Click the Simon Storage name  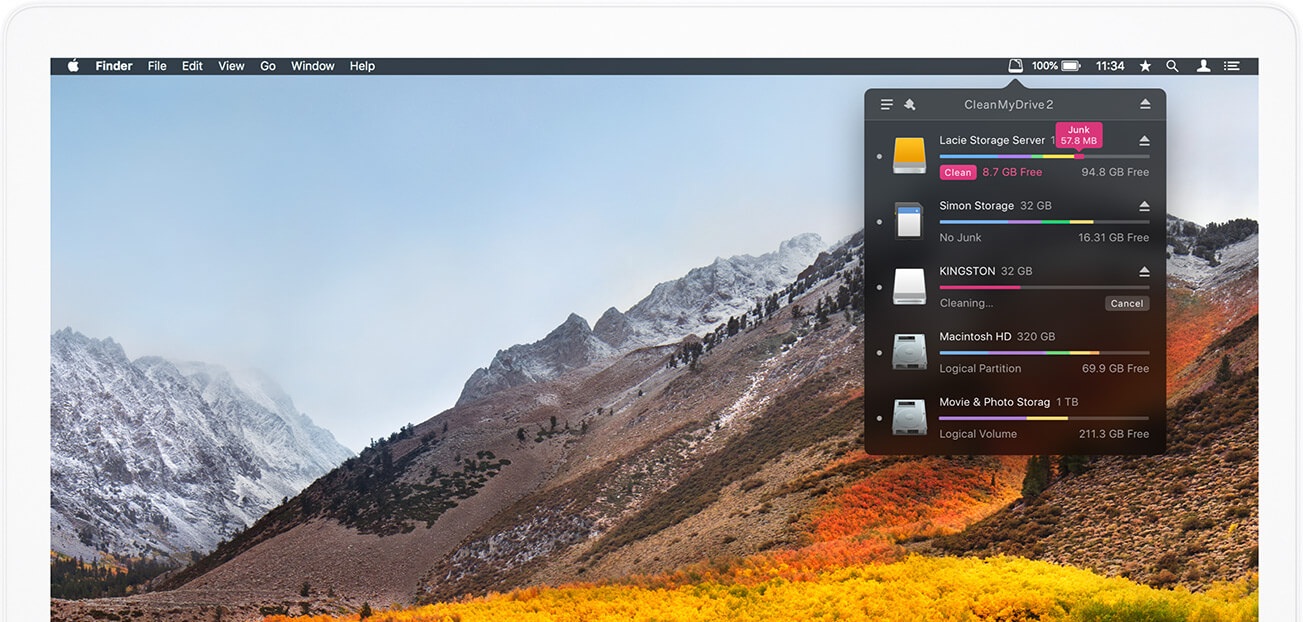977,206
